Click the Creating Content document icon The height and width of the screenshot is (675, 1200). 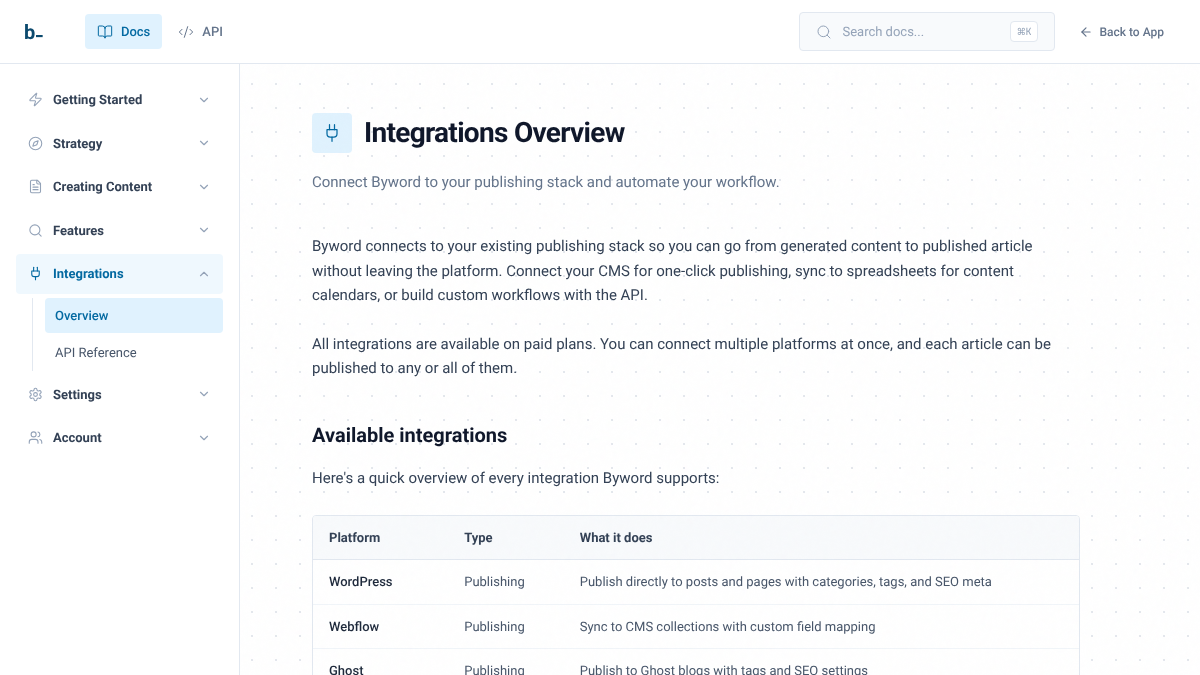pyautogui.click(x=35, y=187)
